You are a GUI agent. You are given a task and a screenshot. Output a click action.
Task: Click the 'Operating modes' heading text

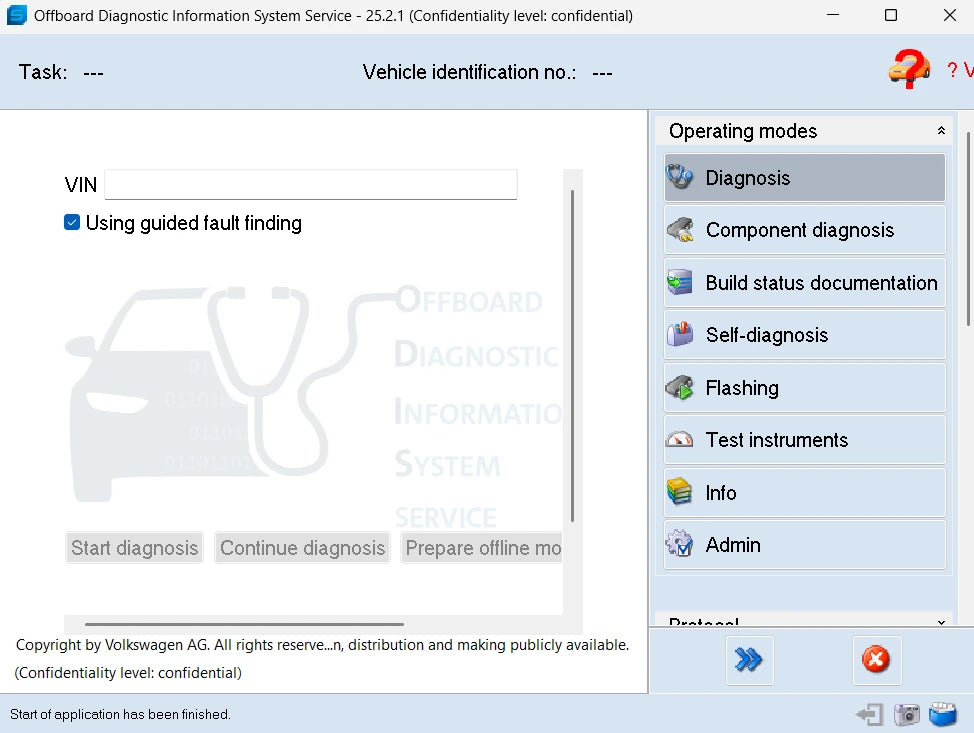coord(743,131)
